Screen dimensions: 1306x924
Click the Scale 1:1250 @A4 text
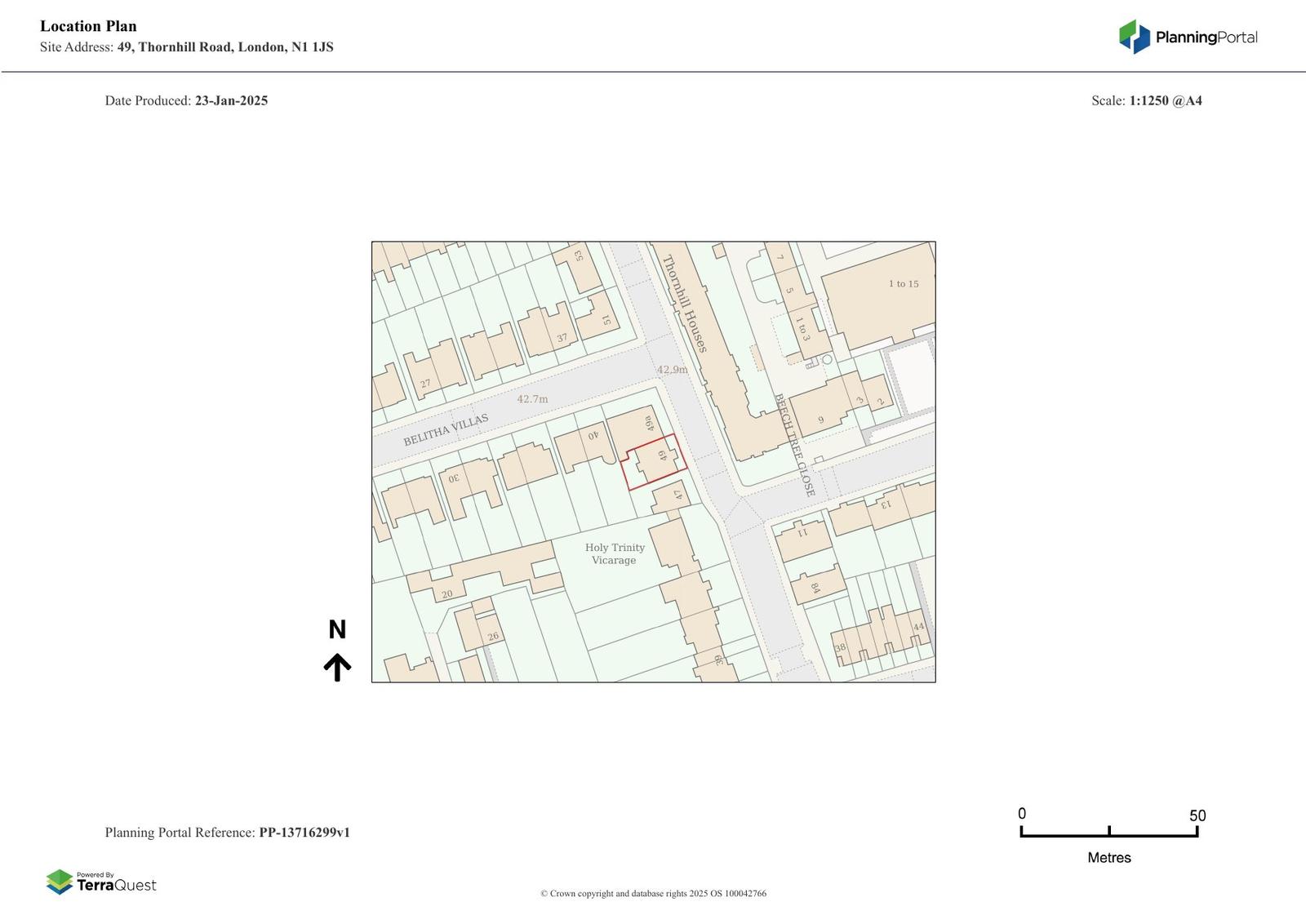(1146, 100)
